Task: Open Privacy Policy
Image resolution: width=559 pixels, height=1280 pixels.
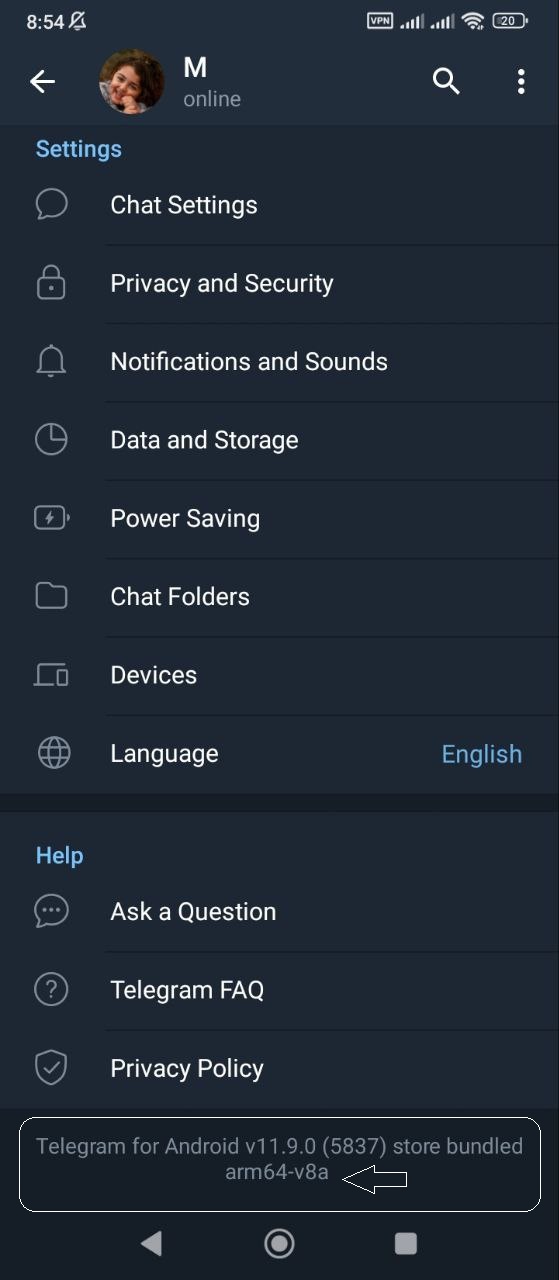Action: 280,1069
